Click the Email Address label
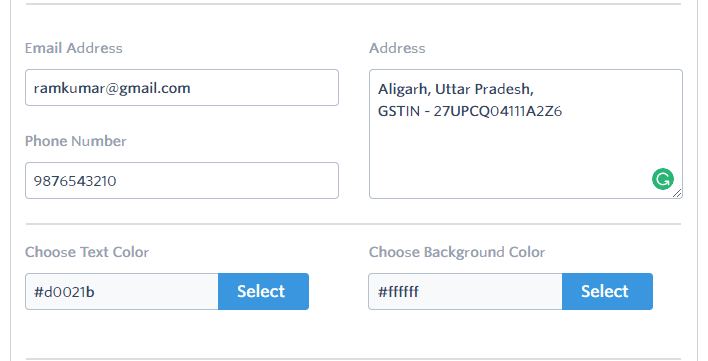708x361 pixels. [74, 48]
